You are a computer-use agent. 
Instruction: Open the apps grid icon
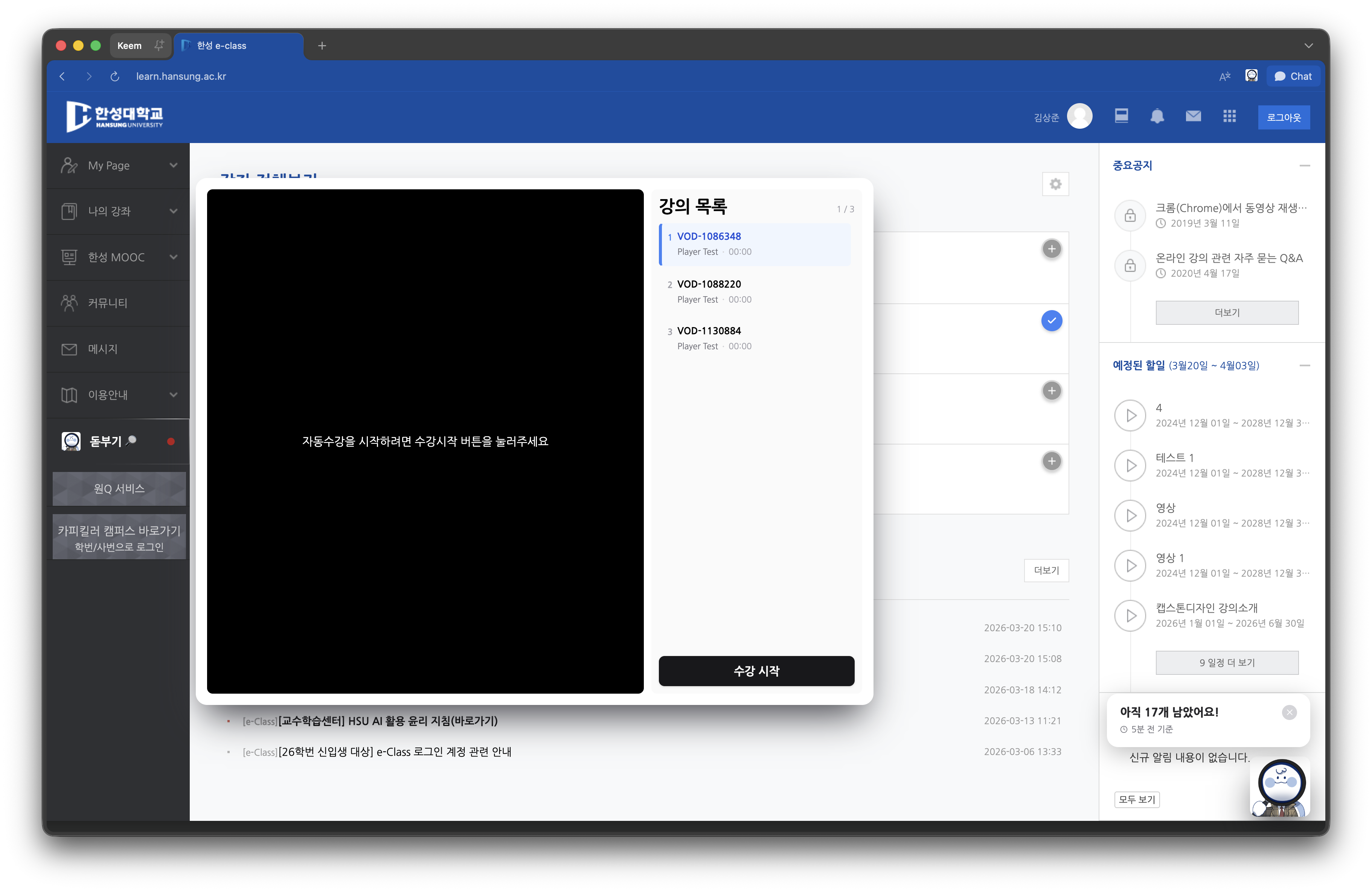point(1229,116)
